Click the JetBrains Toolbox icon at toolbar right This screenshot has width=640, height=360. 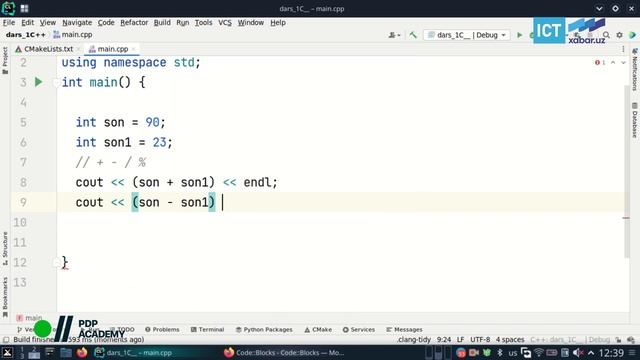[633, 35]
